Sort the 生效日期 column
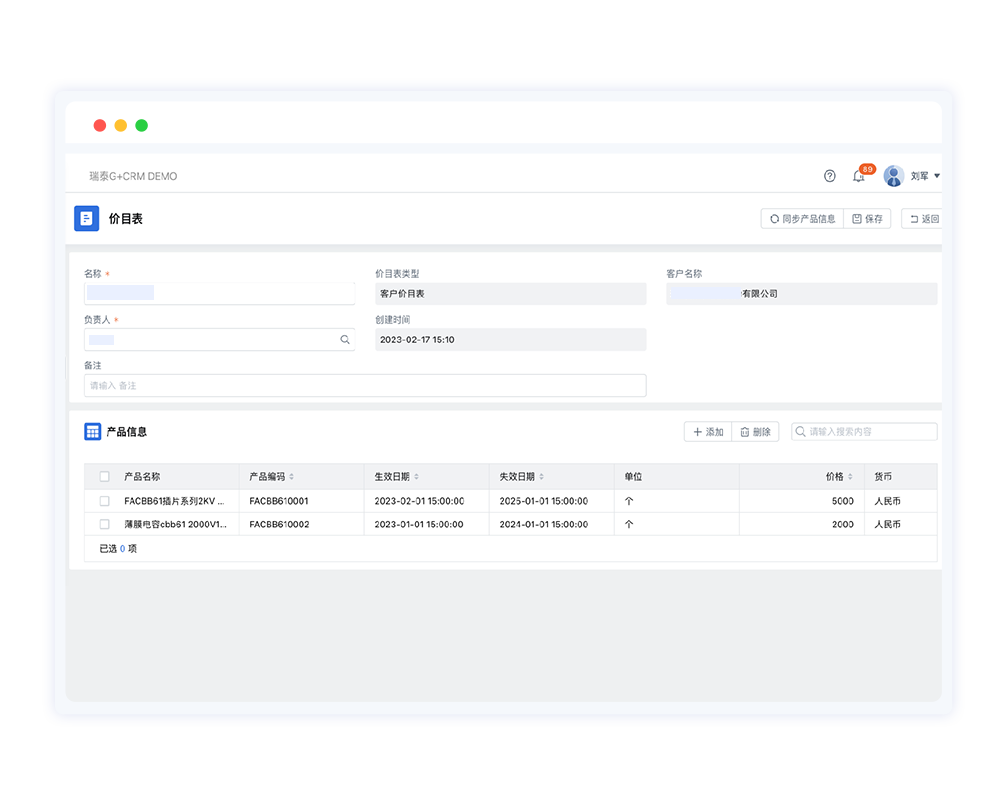Screen dimensions: 1000x800 pos(416,477)
